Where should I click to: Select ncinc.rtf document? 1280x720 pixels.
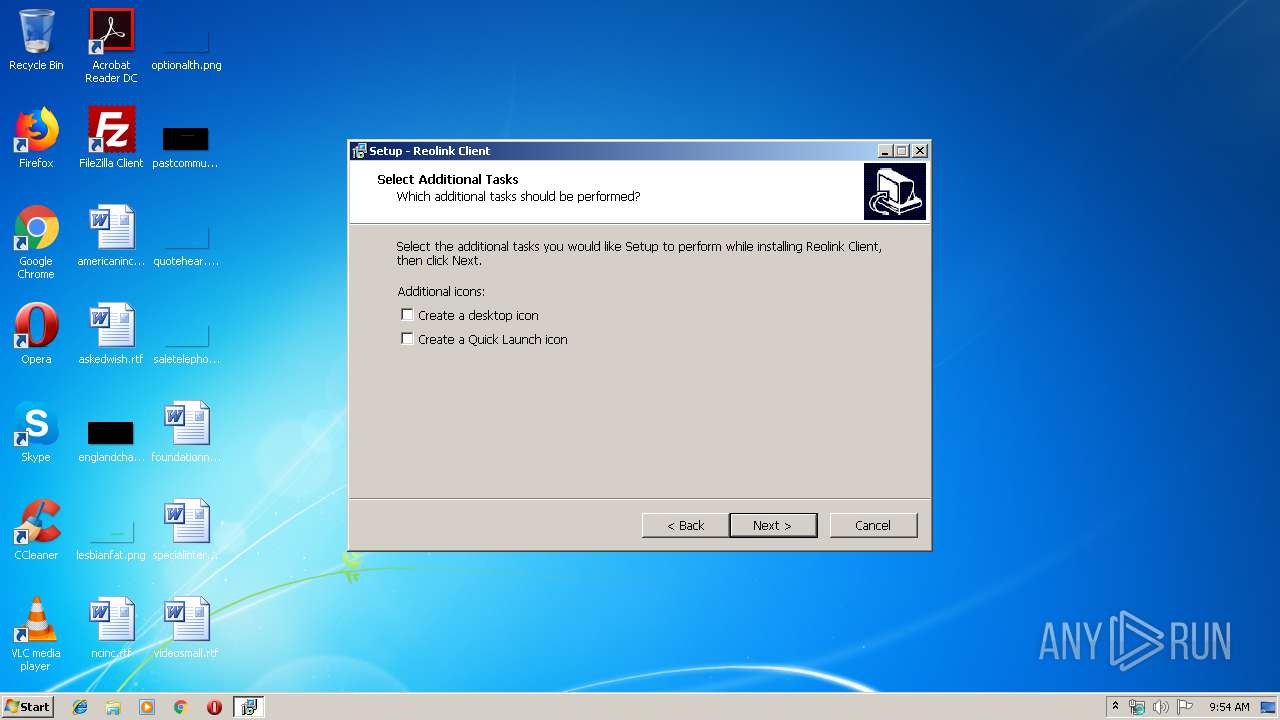click(x=111, y=628)
